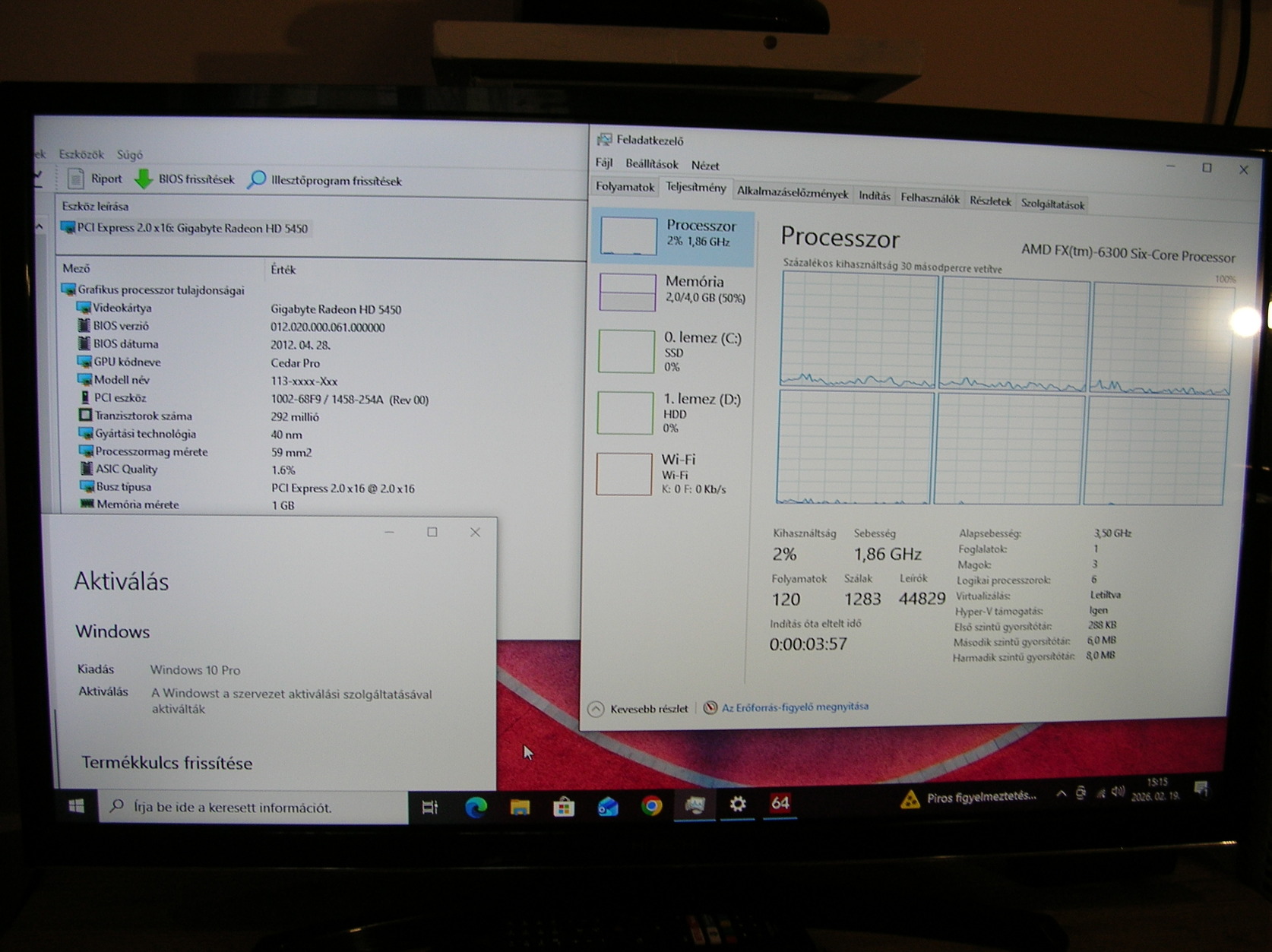Open Google Chrome from the taskbar
1272x952 pixels.
651,805
